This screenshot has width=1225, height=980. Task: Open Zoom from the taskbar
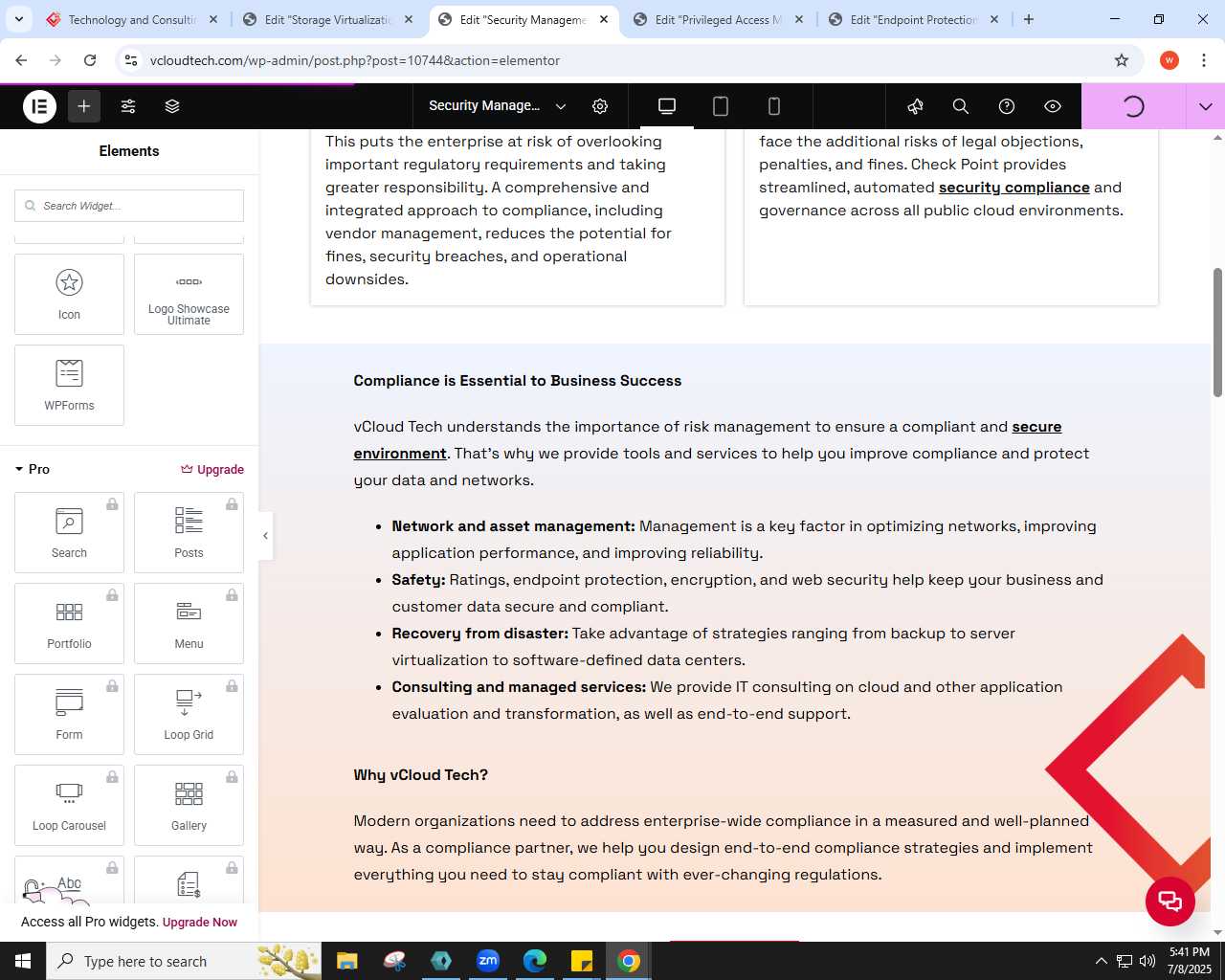tap(488, 961)
